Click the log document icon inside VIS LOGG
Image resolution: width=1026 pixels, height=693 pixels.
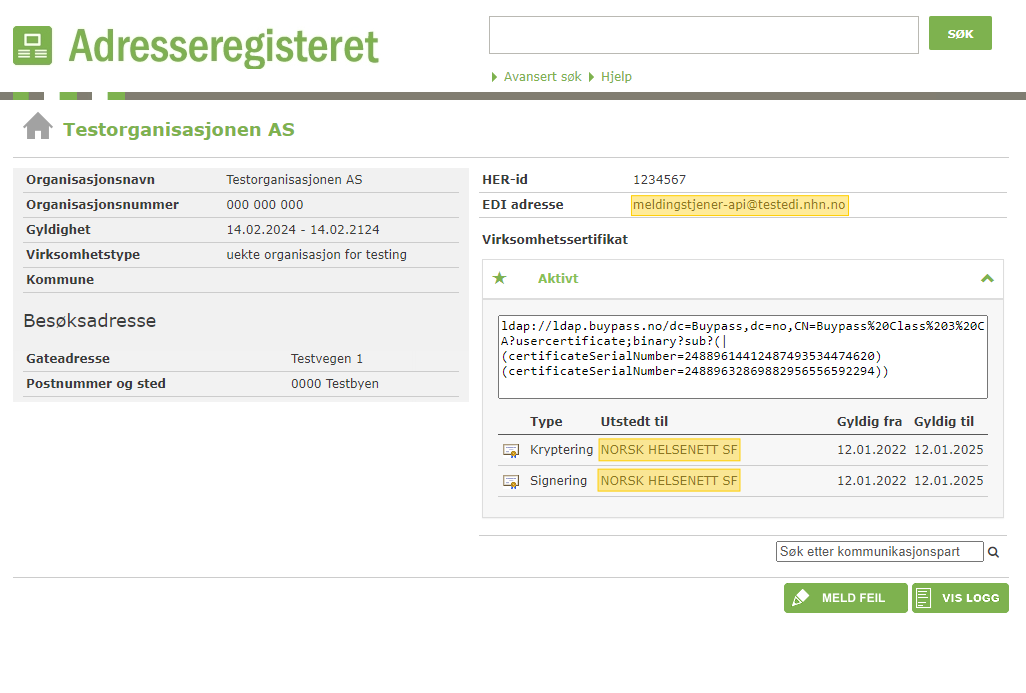tap(922, 597)
